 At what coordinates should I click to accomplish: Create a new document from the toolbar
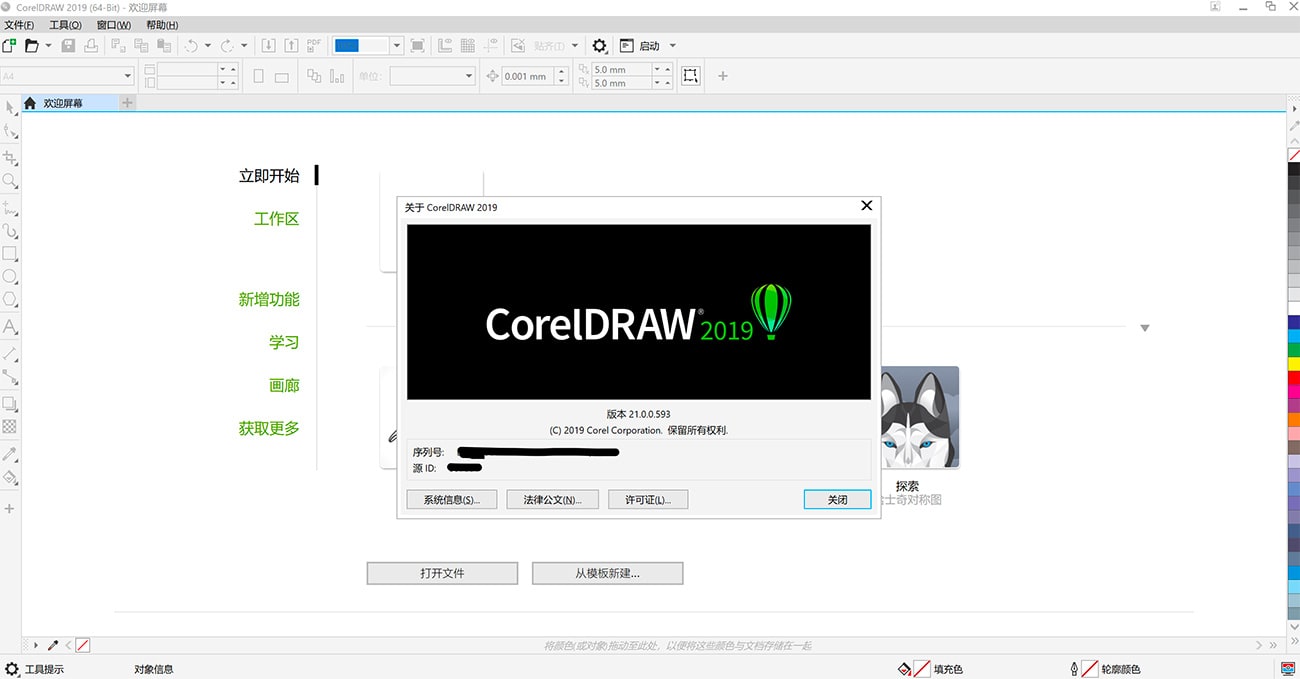point(10,45)
